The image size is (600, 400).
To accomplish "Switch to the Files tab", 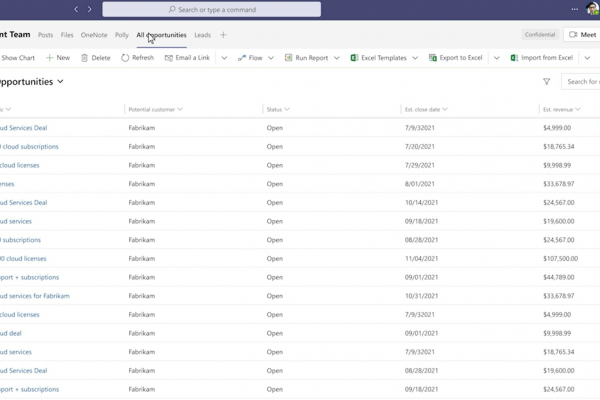I will point(67,35).
